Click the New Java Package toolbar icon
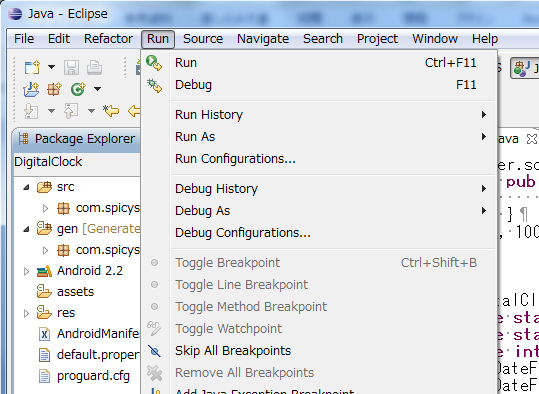Screen dimensions: 539x394 point(54,89)
